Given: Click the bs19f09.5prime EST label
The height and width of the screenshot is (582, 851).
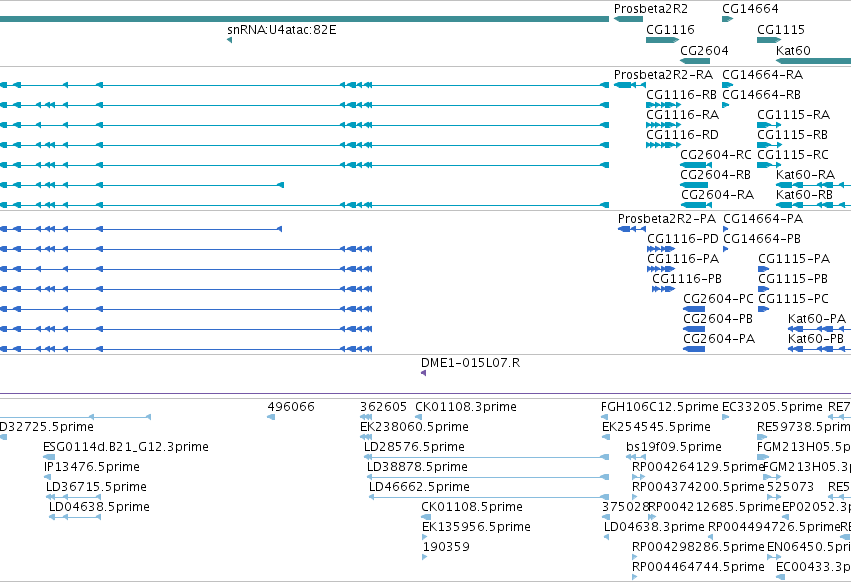Looking at the screenshot, I should click(673, 447).
